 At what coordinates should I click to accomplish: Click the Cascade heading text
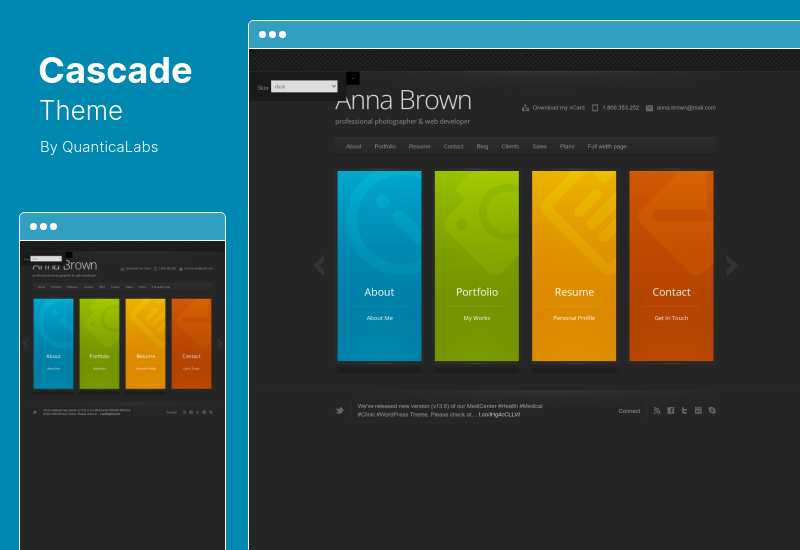[x=115, y=70]
